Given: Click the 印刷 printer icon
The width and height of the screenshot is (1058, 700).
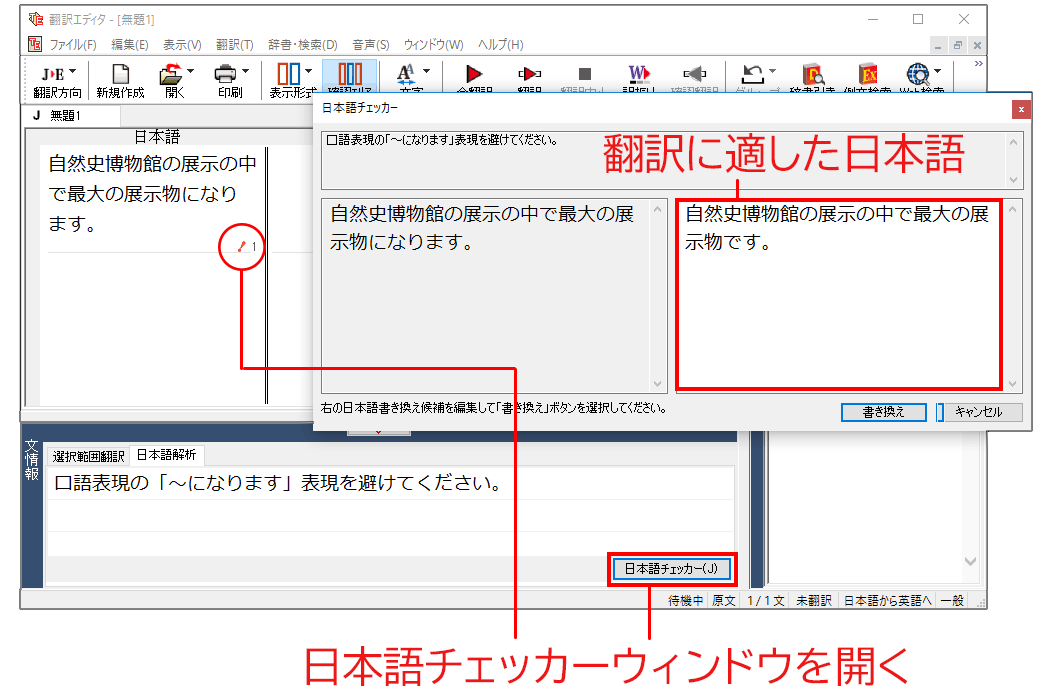Looking at the screenshot, I should 225,74.
